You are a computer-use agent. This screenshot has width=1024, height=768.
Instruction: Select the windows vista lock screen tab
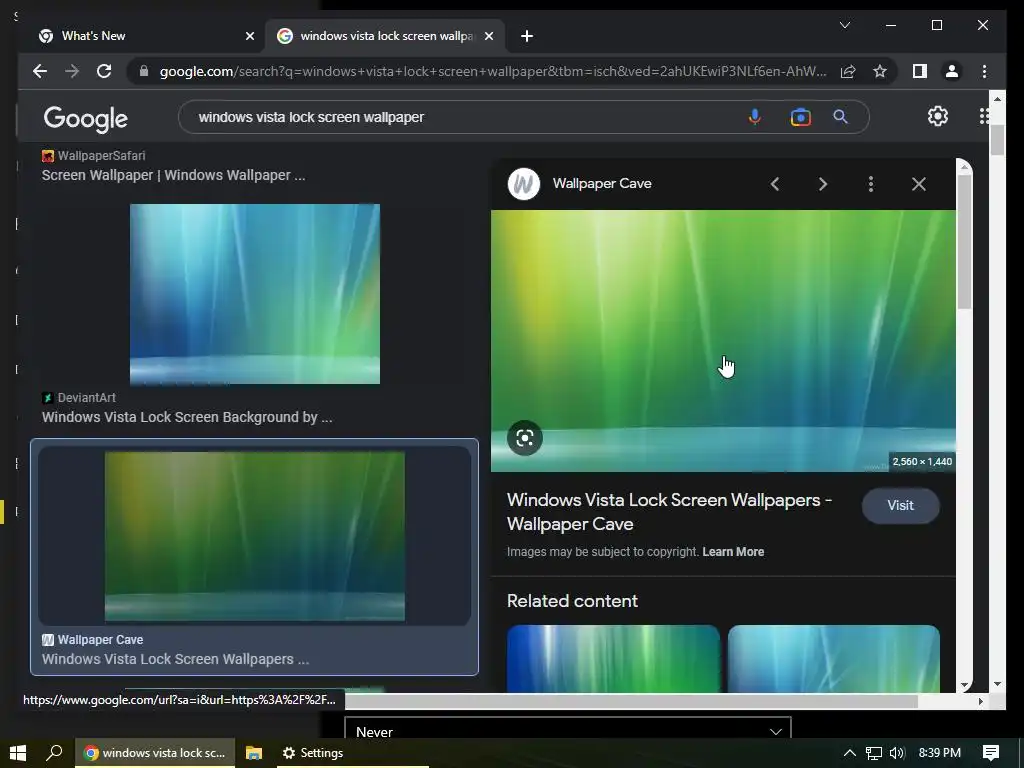(384, 36)
